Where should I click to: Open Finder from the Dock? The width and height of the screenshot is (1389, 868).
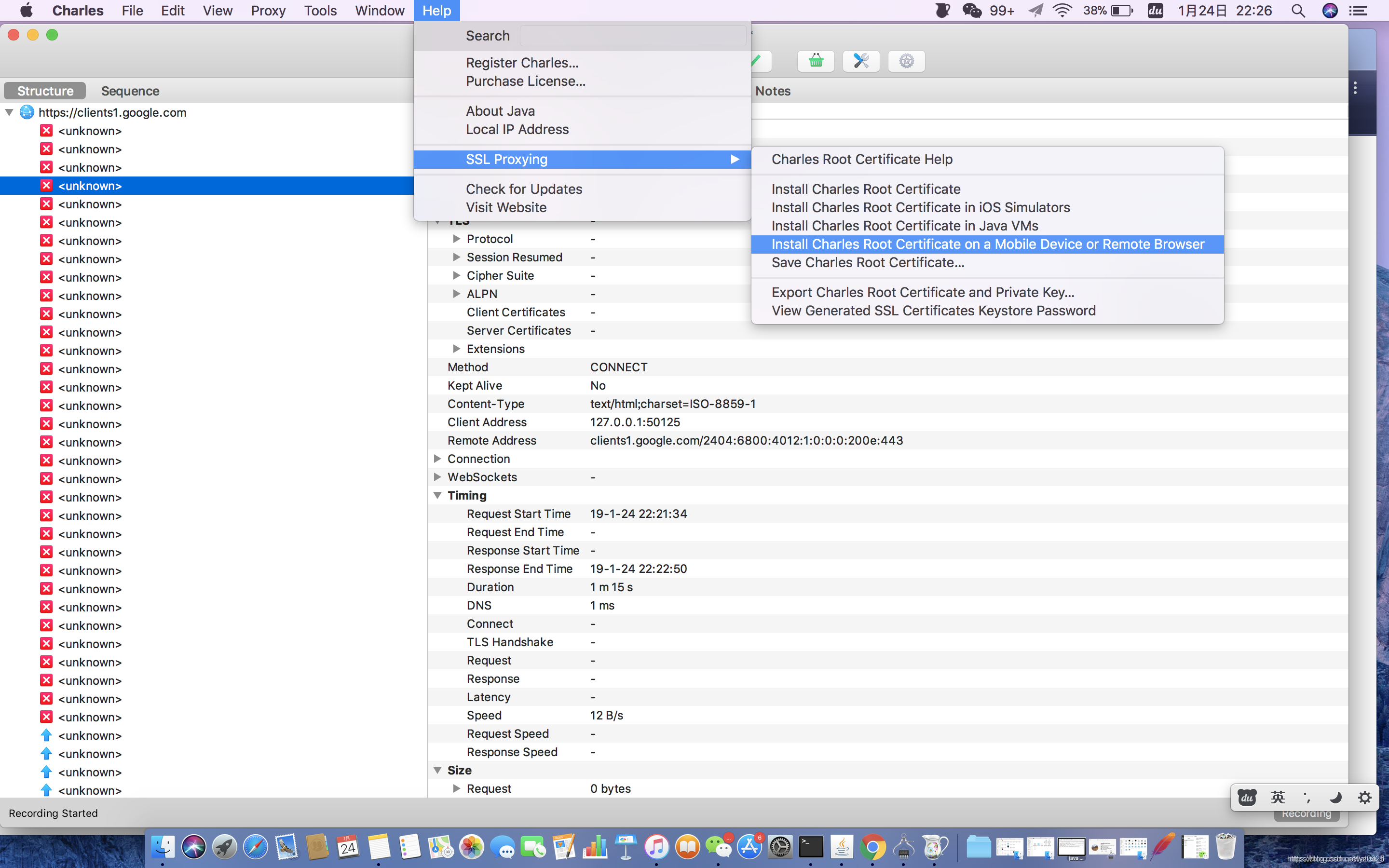pos(163,847)
